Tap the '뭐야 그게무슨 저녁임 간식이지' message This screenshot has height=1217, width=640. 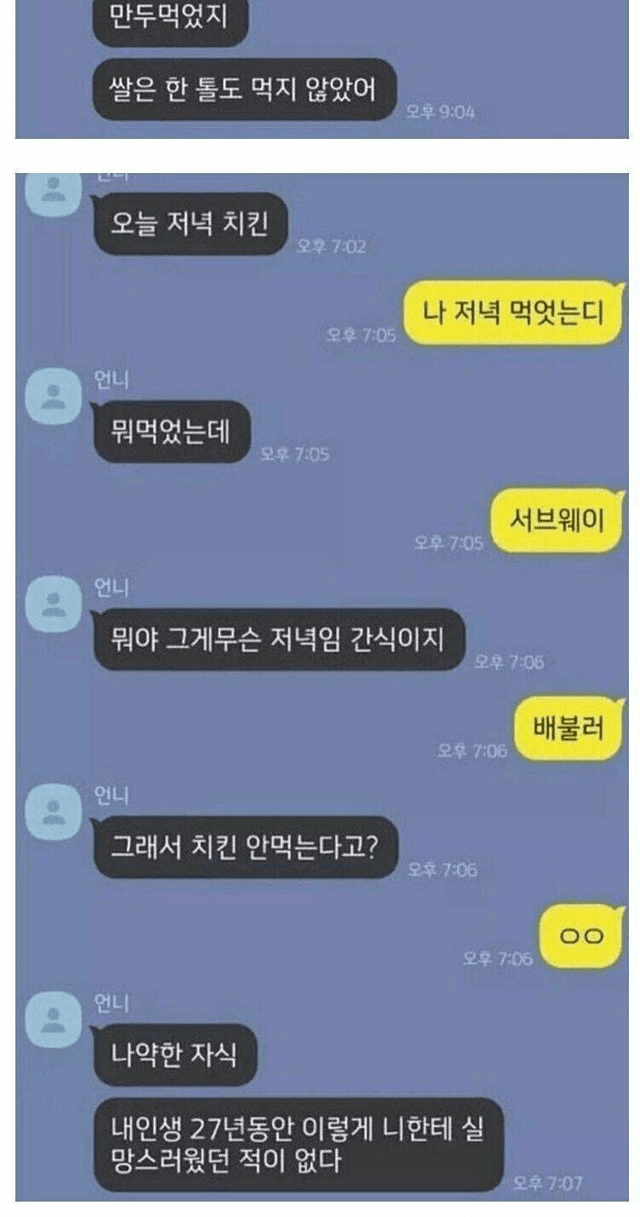coord(279,639)
